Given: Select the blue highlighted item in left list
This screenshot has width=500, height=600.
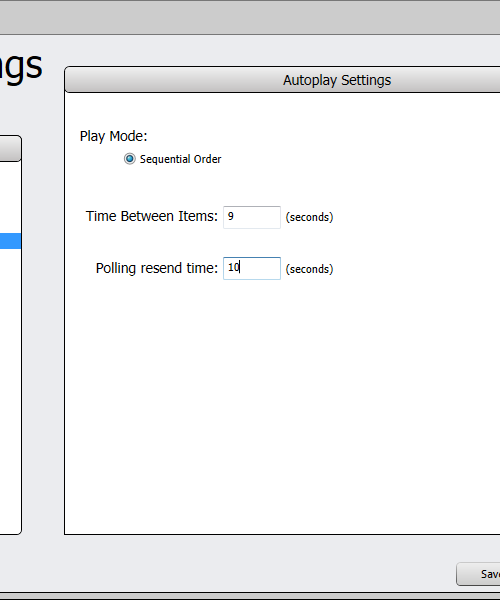Looking at the screenshot, I should pos(10,241).
